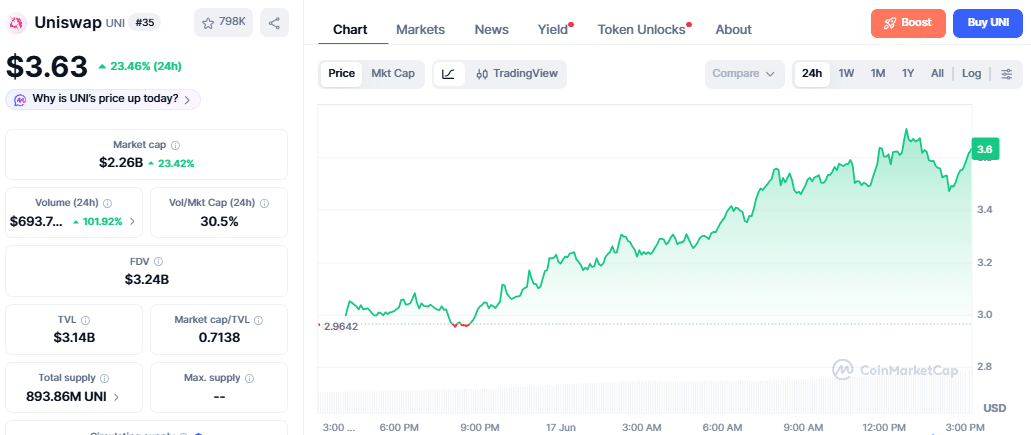This screenshot has height=435, width=1031.
Task: Click the Buy UNI button
Action: pyautogui.click(x=988, y=23)
